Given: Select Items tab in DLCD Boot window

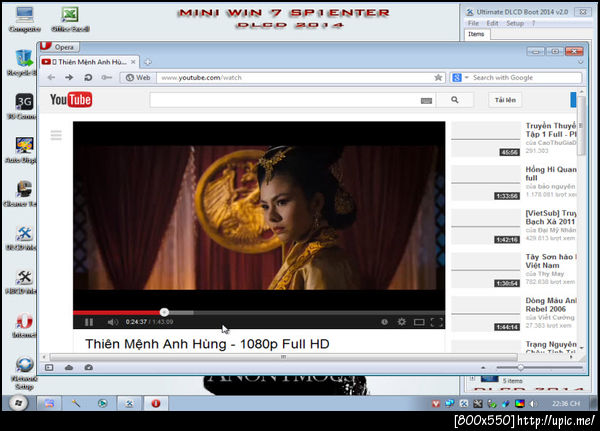Looking at the screenshot, I should point(476,34).
